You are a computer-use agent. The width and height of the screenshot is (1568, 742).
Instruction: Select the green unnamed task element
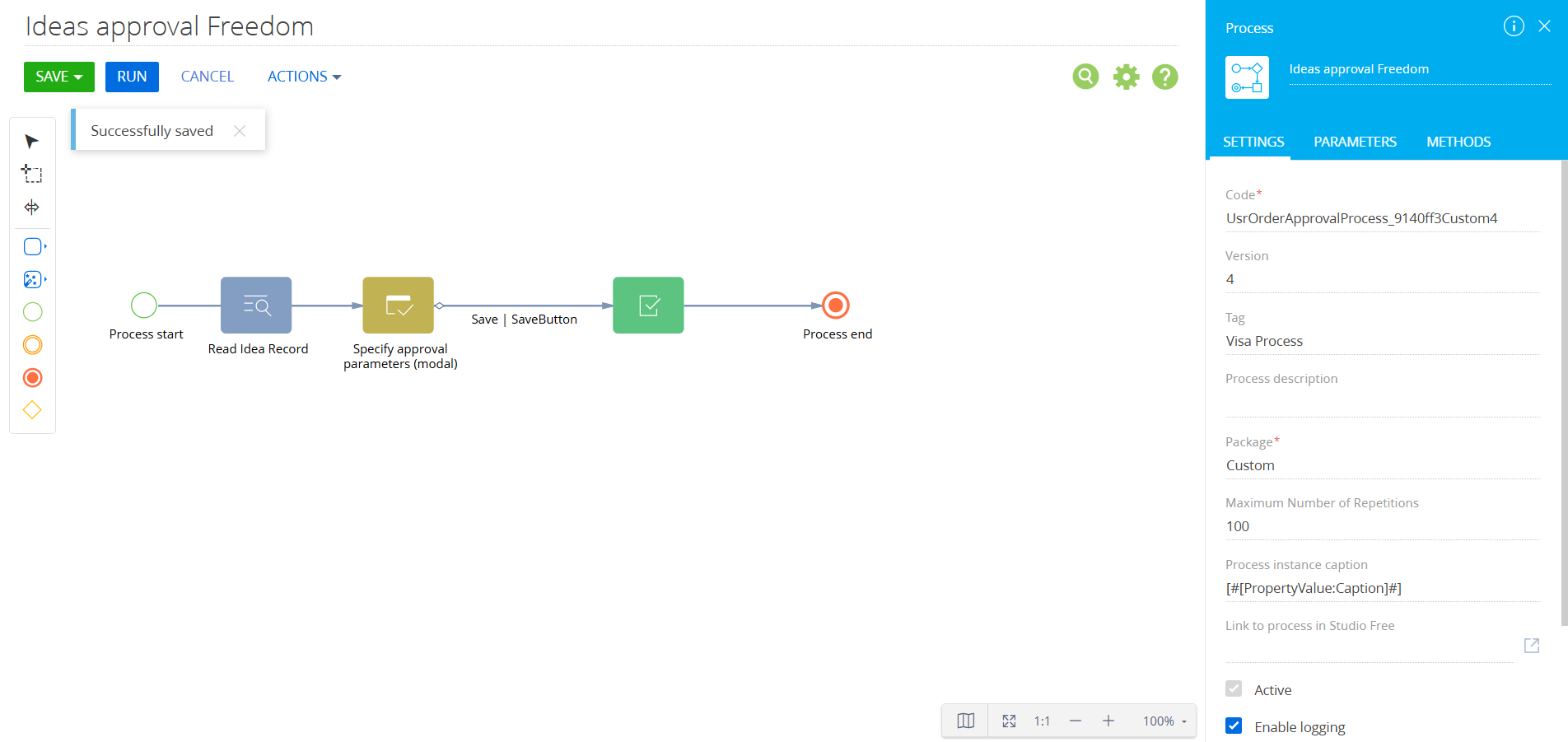click(648, 306)
